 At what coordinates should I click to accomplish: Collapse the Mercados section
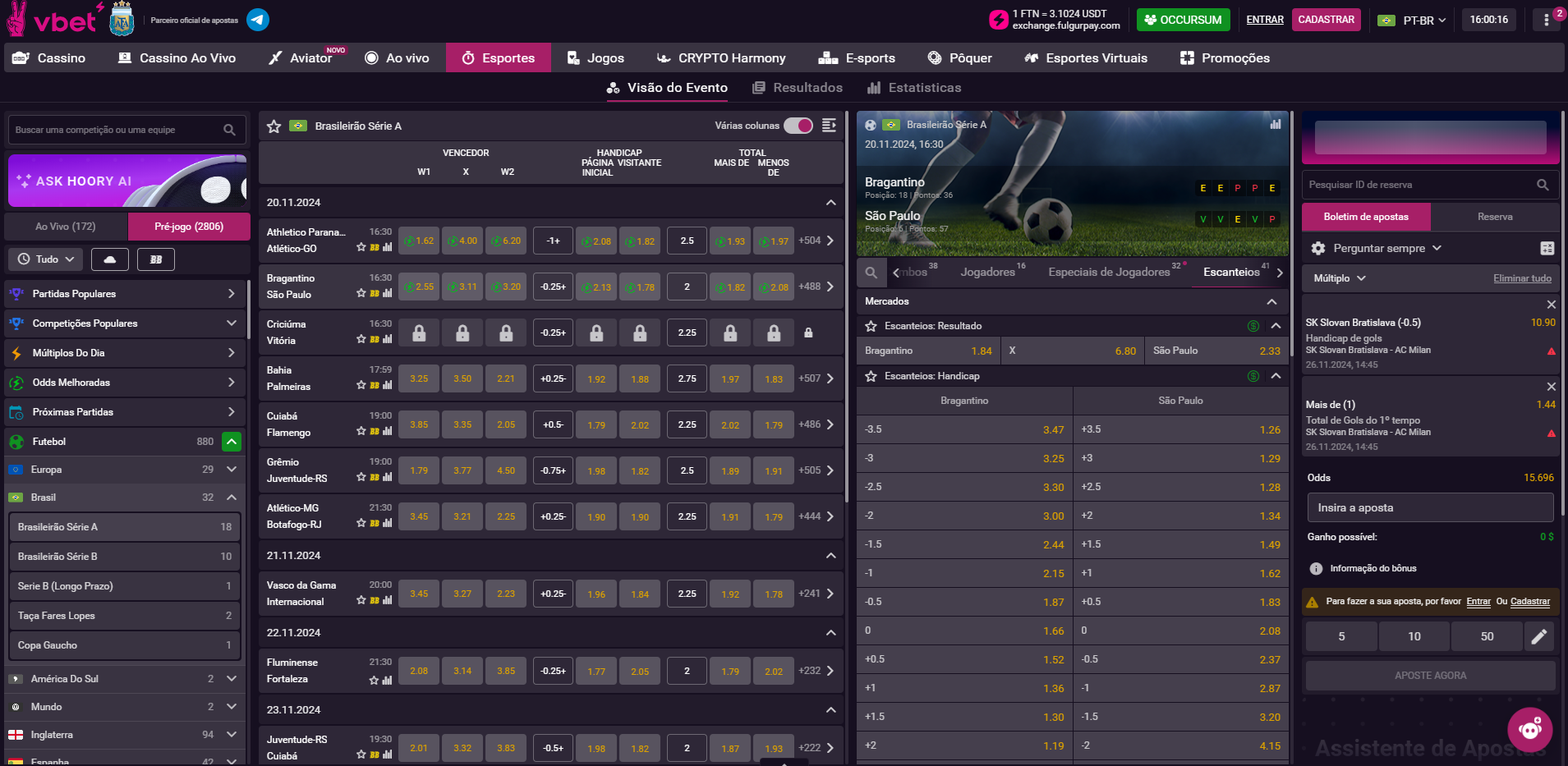(1272, 301)
